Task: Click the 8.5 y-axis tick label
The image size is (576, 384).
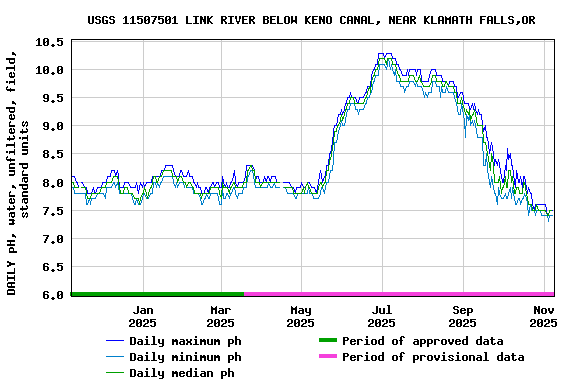Action: [53, 154]
